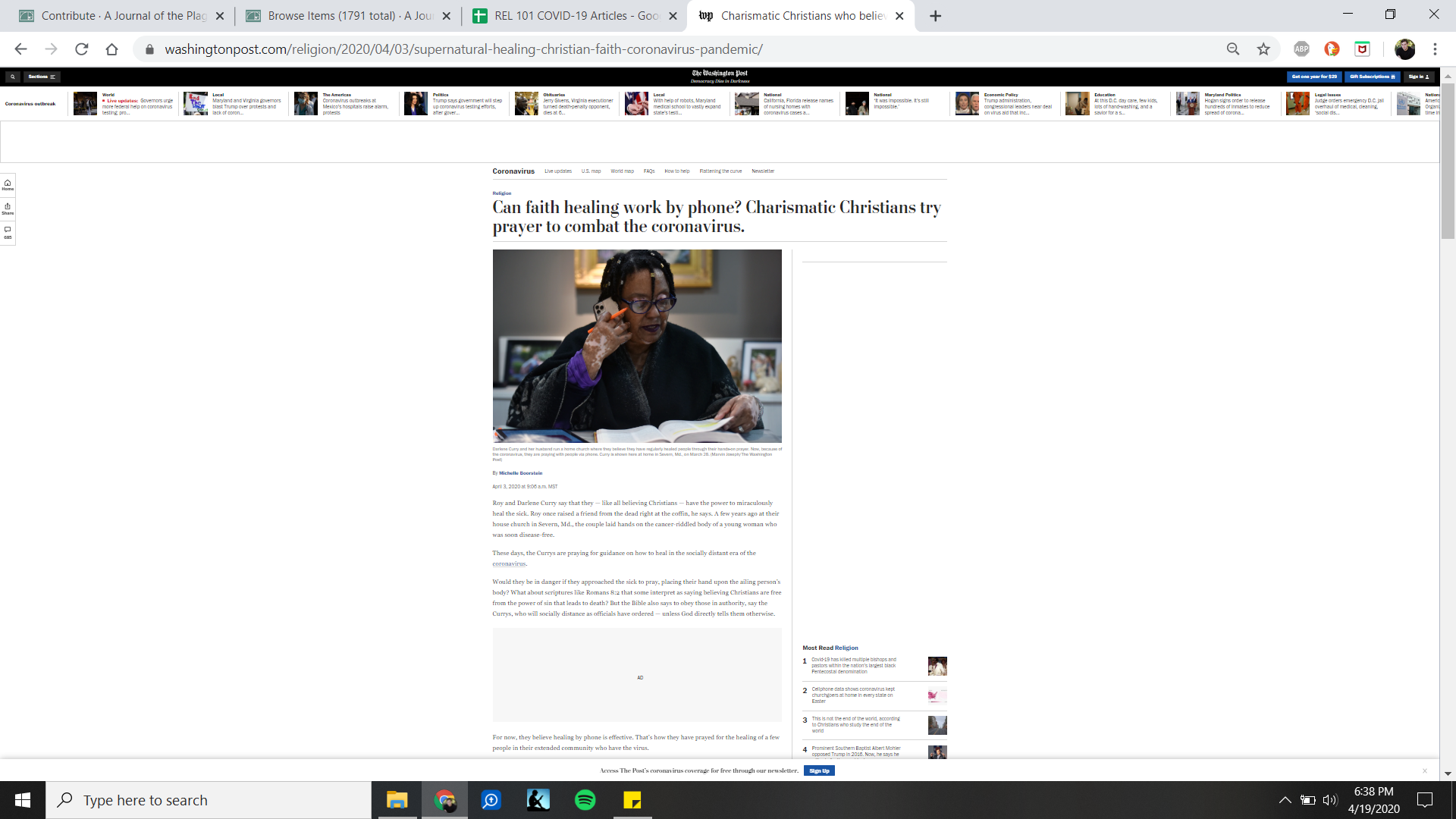
Task: Bookmark this page with star icon
Action: pos(1263,49)
